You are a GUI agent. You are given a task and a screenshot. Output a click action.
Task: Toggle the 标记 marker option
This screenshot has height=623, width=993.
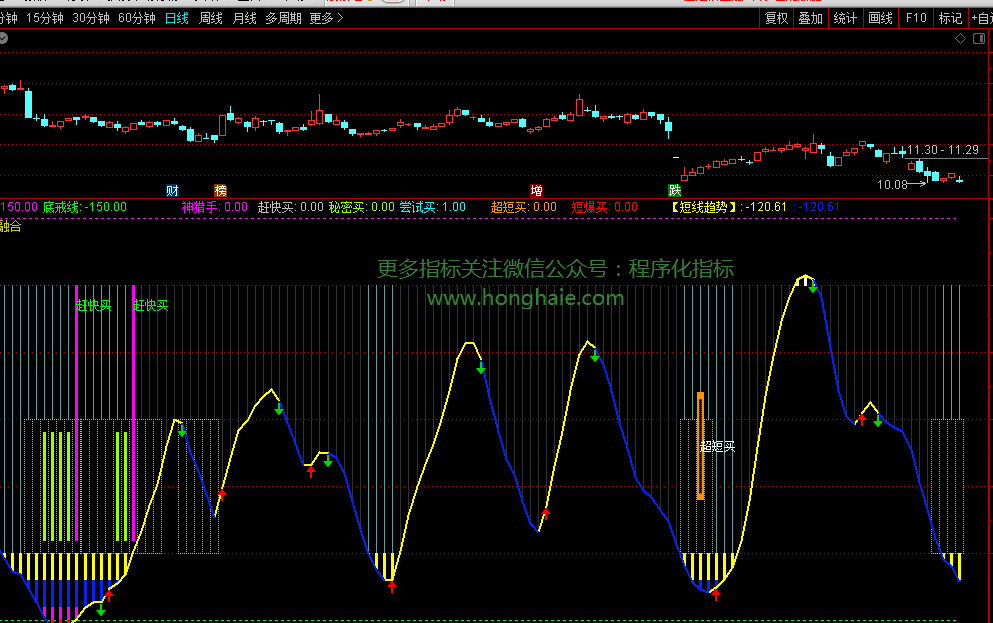(x=949, y=18)
